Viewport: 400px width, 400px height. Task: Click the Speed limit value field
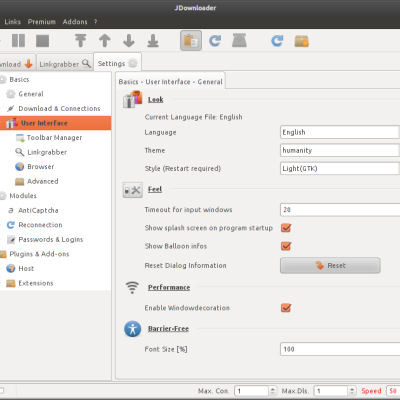point(393,391)
